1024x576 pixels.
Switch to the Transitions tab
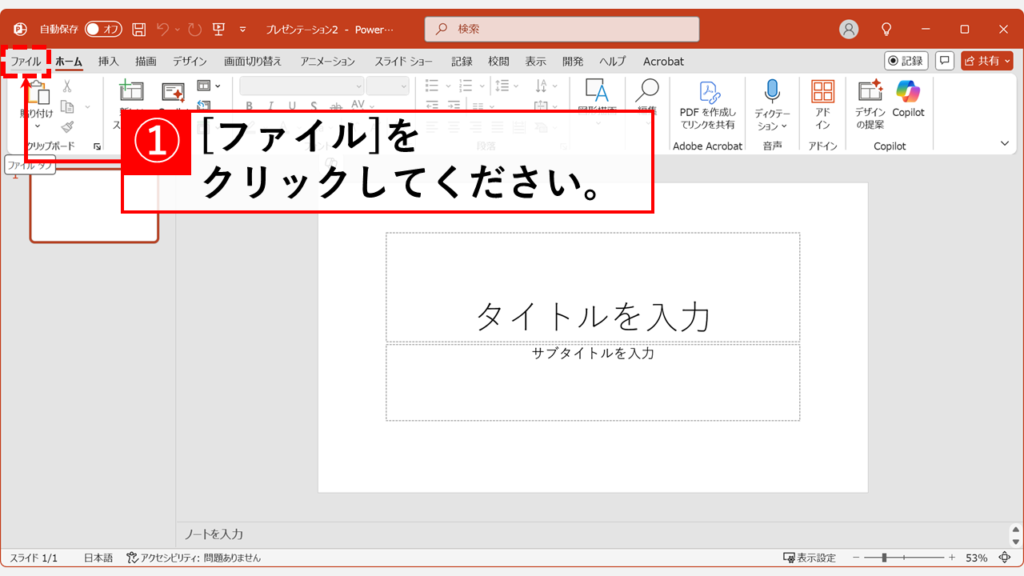pyautogui.click(x=253, y=61)
